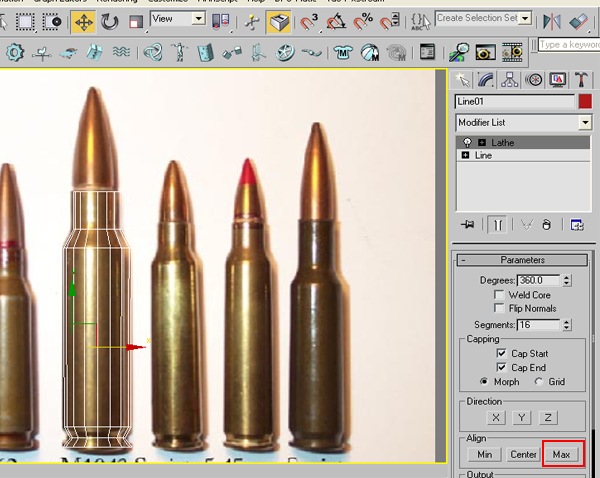600x478 pixels.
Task: Click Analyze World magnifier icon
Action: click(459, 52)
